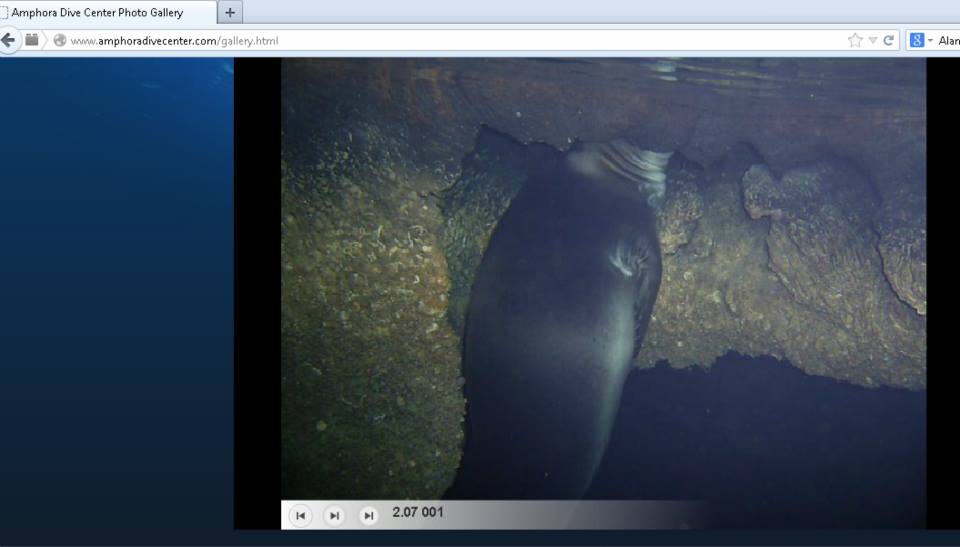Click the globe icon in the address bar

[x=60, y=41]
